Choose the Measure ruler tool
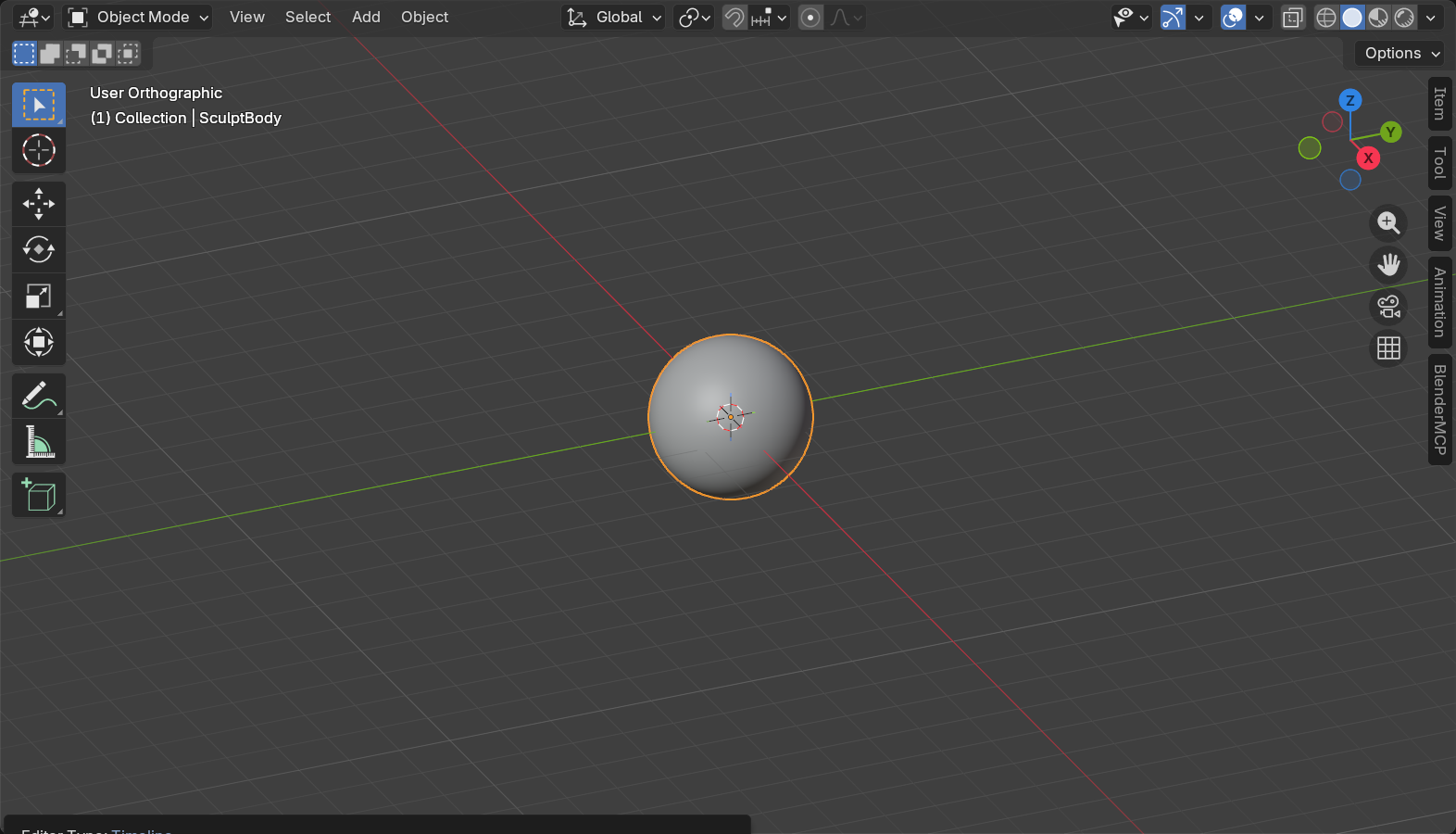This screenshot has width=1456, height=834. tap(39, 442)
